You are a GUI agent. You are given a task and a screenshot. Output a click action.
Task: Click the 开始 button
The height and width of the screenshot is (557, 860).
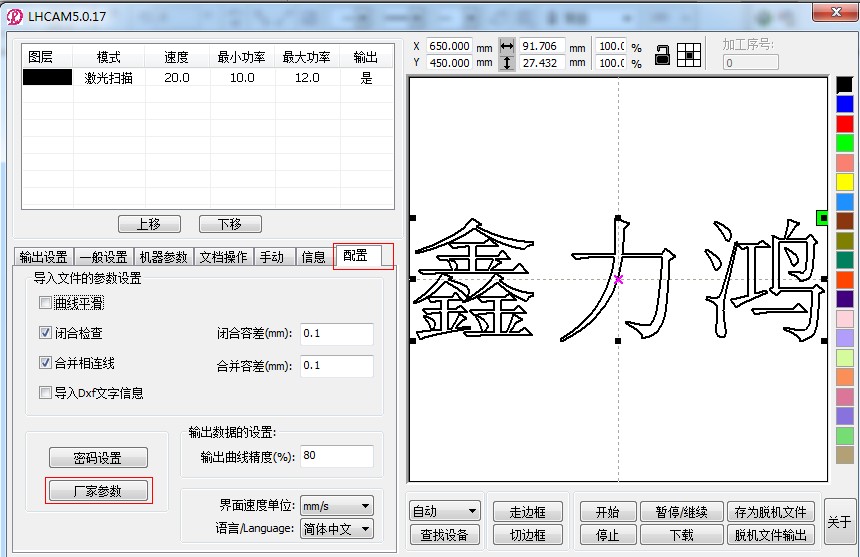click(x=607, y=512)
